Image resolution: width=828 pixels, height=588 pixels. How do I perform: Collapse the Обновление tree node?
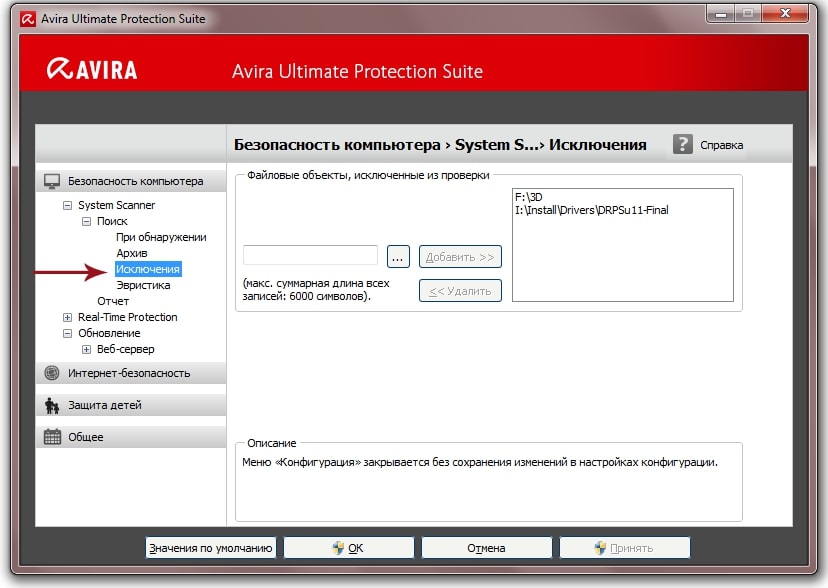(68, 333)
